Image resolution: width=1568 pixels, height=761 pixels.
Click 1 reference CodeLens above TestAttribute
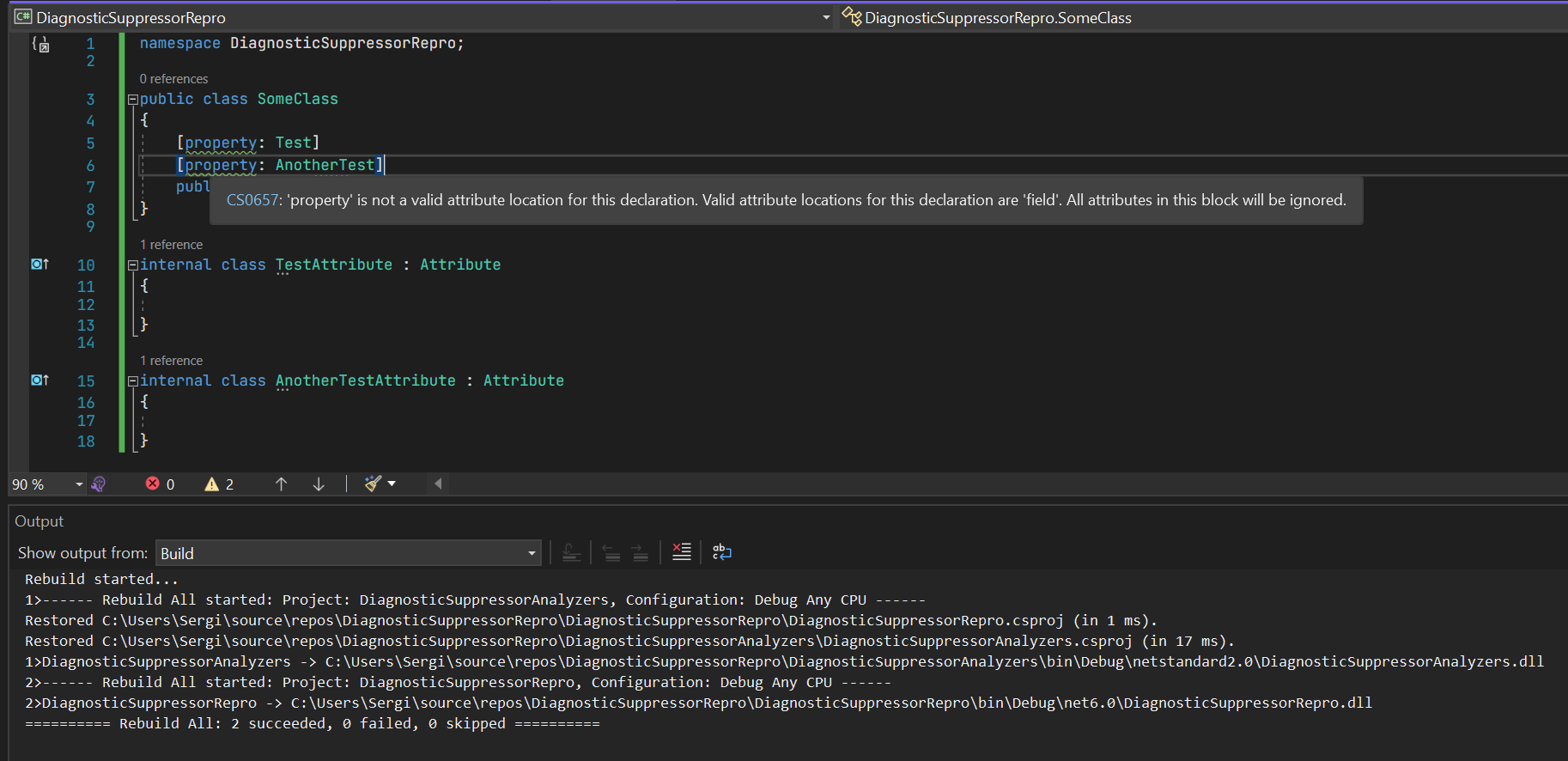tap(171, 245)
